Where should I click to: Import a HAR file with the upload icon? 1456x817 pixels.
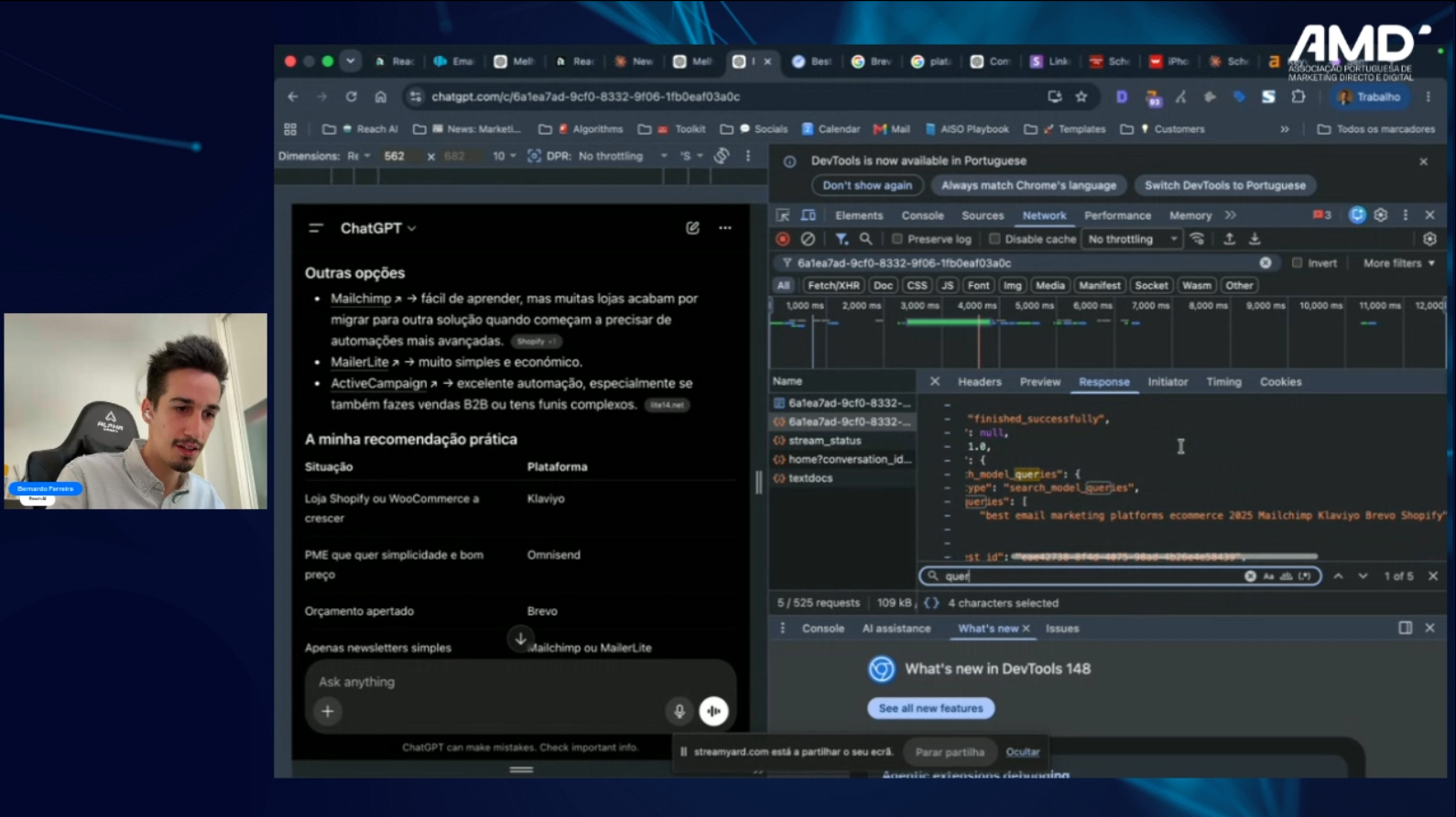click(1229, 239)
